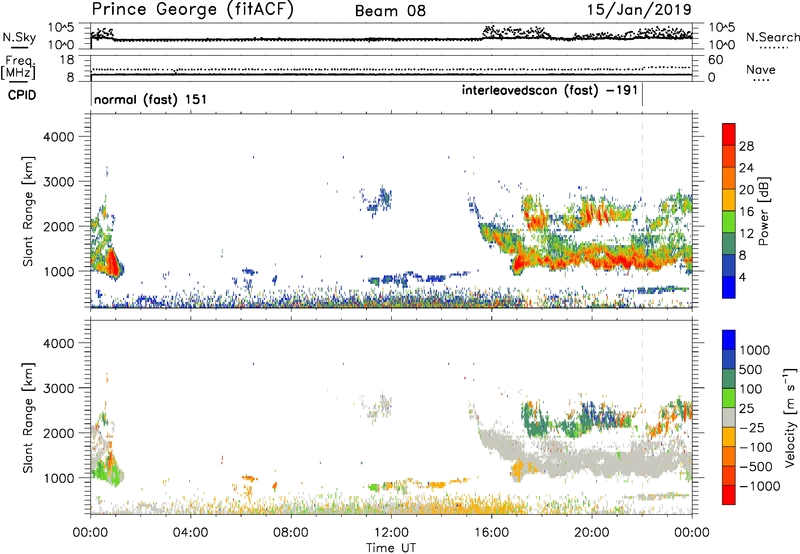
Task: Click the '4000' tick of the power panel
Action: click(58, 137)
